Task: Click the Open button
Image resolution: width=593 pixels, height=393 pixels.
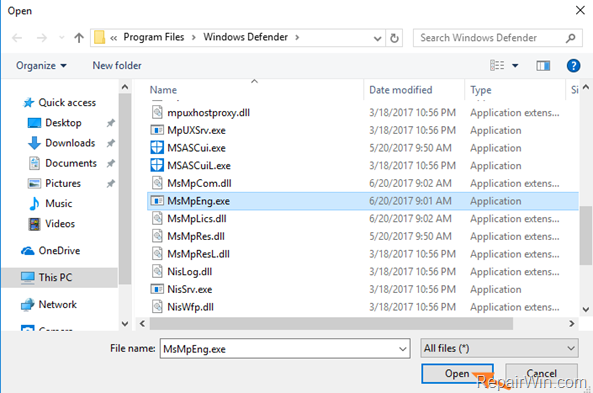Action: (x=457, y=374)
